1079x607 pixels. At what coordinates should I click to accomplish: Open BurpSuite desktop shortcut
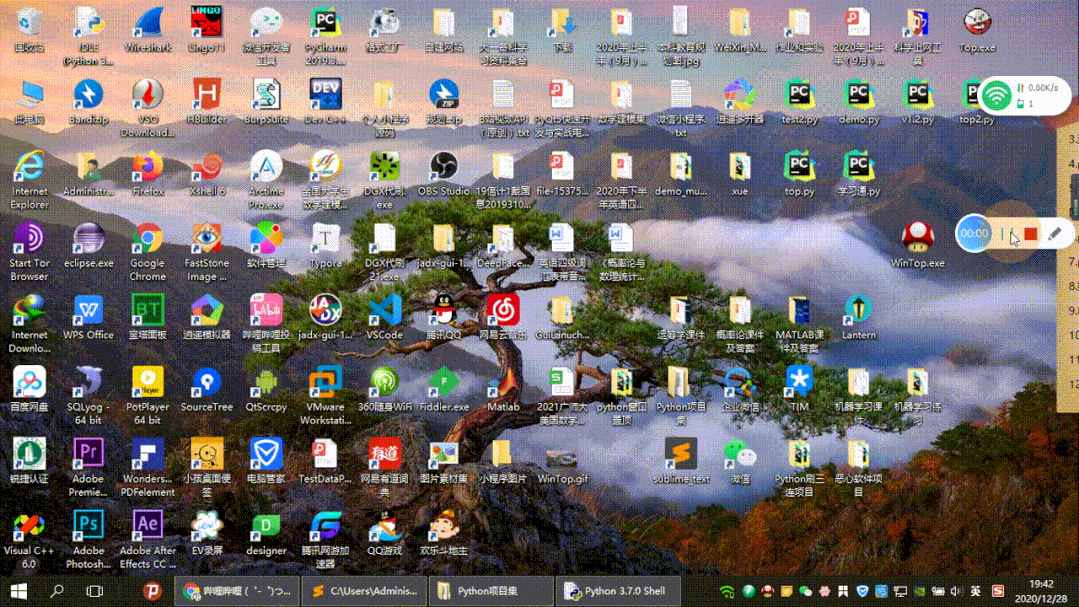point(266,102)
